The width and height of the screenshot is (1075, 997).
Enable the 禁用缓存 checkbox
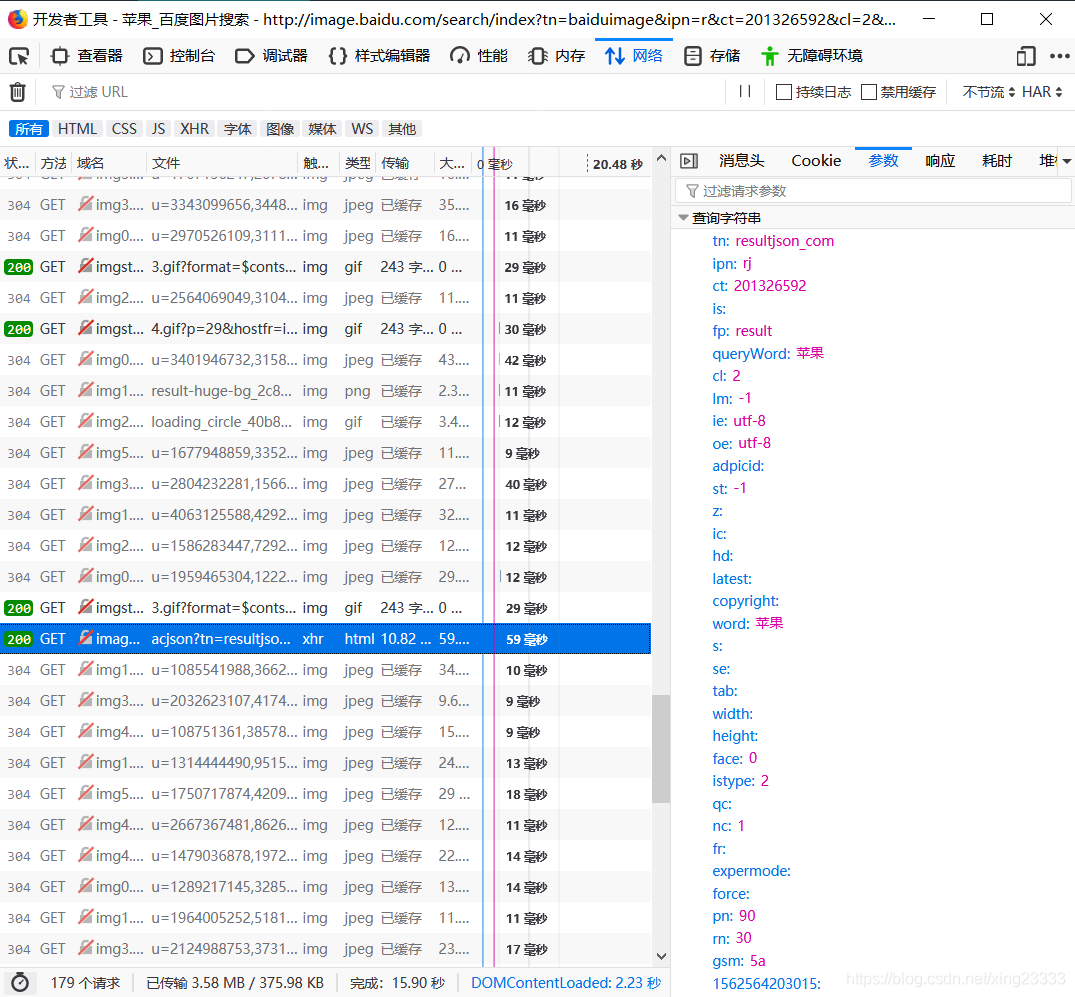[x=869, y=92]
